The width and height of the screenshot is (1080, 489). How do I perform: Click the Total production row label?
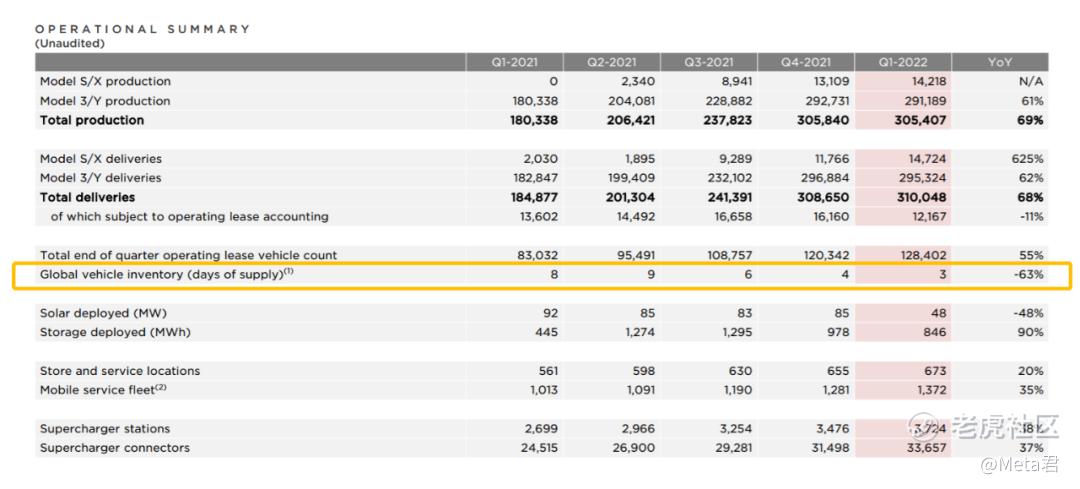pos(92,120)
